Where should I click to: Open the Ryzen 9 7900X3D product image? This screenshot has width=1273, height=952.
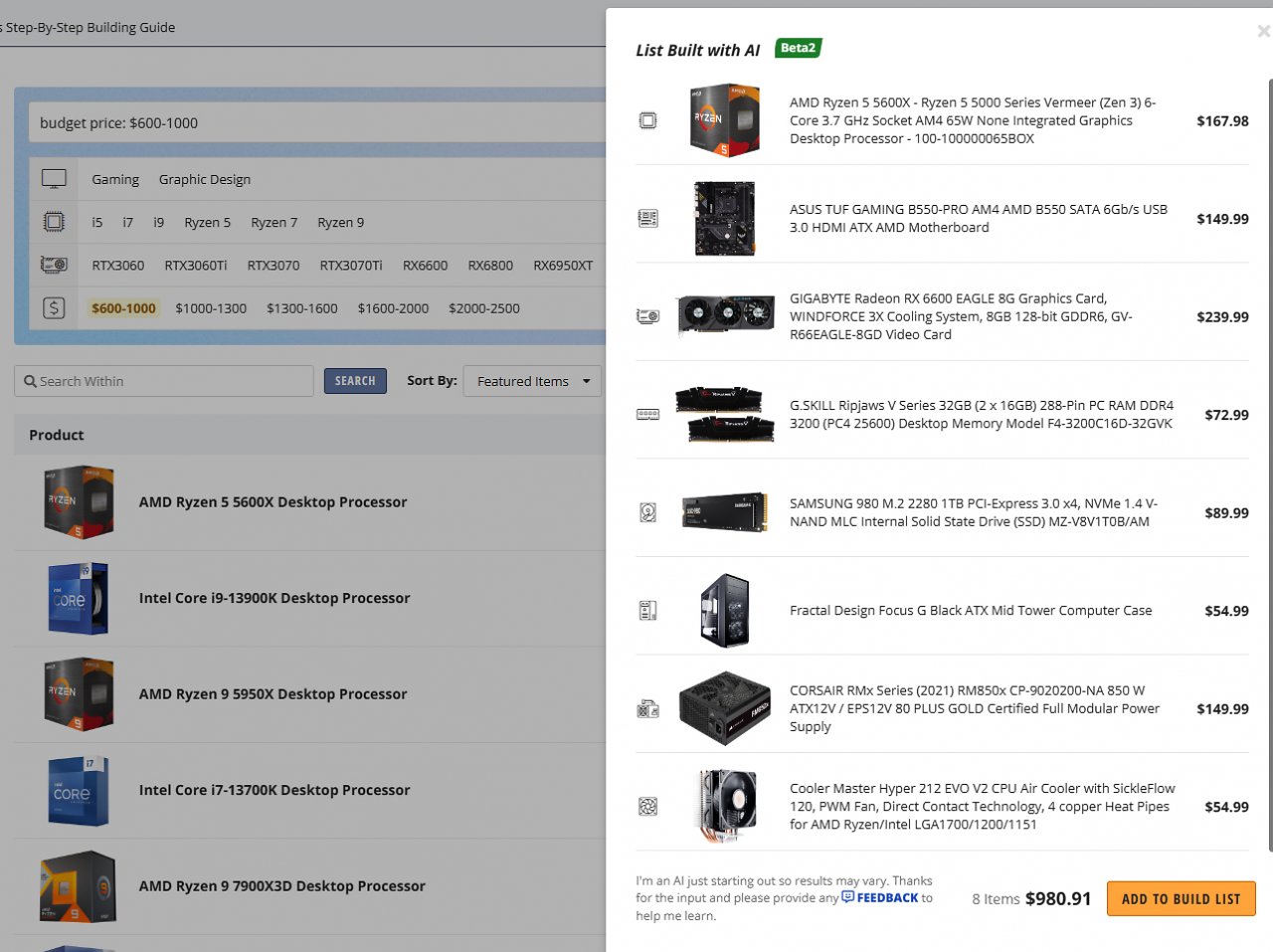pyautogui.click(x=78, y=885)
